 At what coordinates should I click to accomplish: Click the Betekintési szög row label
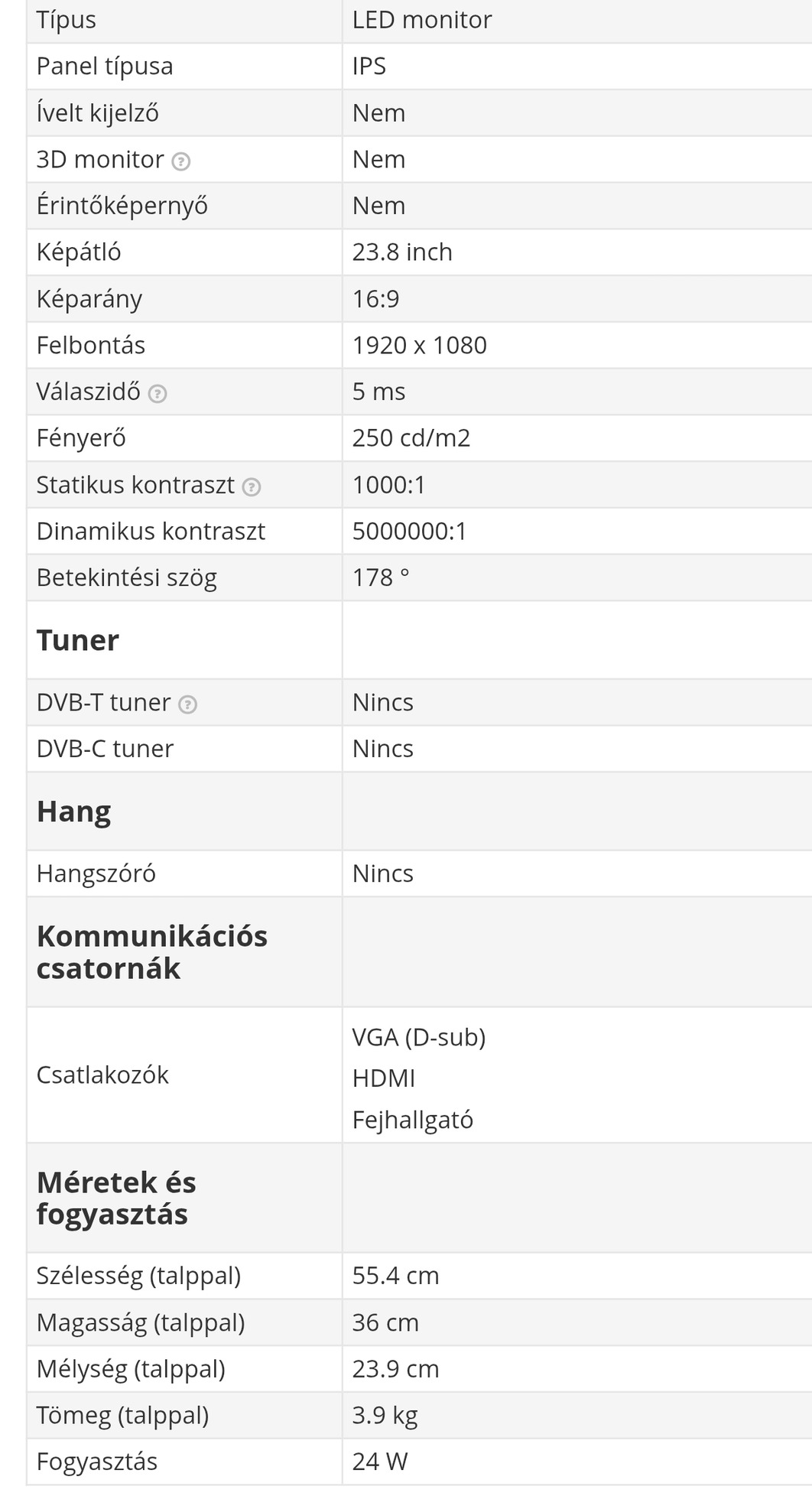(127, 578)
